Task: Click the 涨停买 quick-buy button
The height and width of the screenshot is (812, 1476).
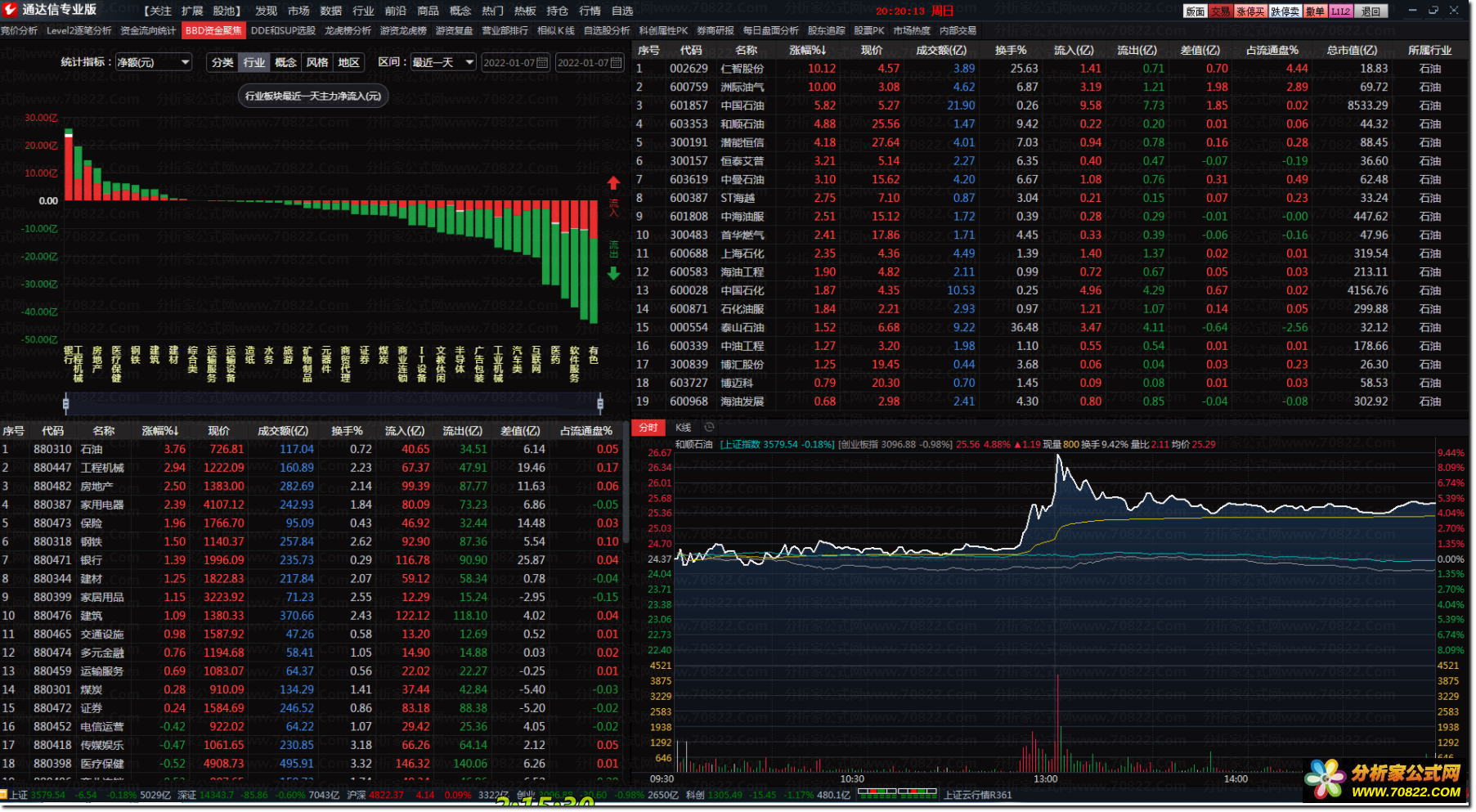Action: pos(1250,11)
